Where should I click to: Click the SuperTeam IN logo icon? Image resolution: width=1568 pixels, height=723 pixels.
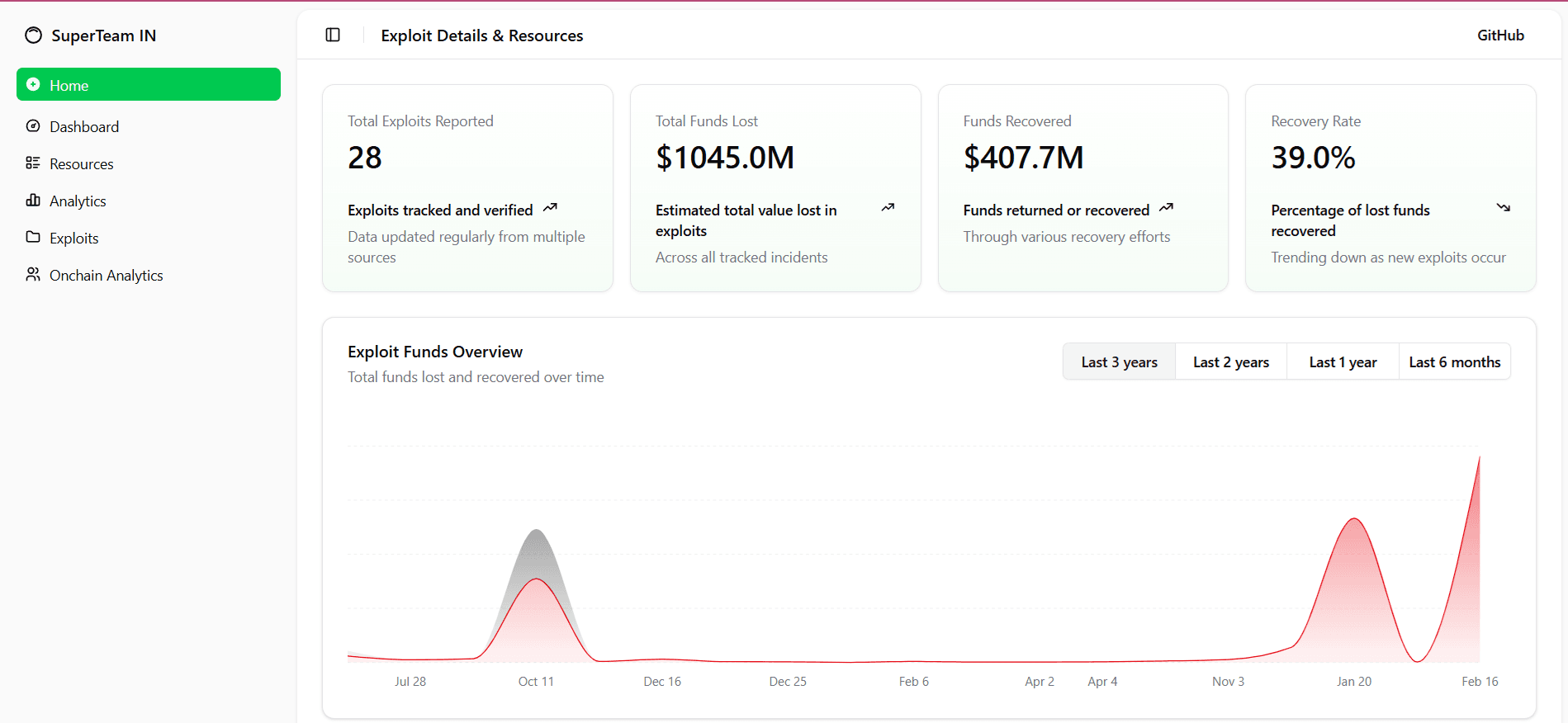(33, 35)
